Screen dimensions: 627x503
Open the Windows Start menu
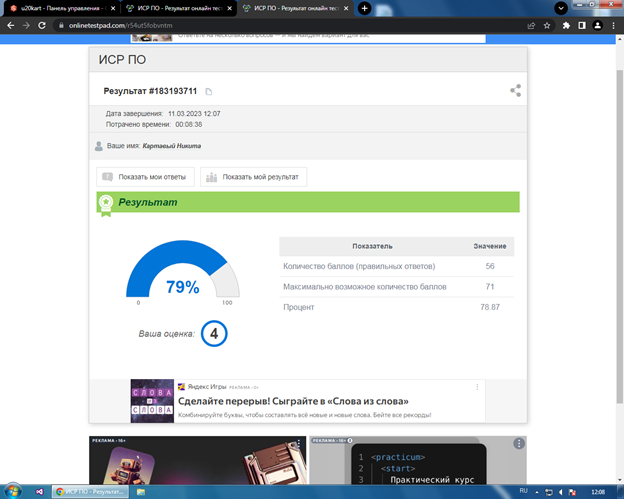click(10, 493)
